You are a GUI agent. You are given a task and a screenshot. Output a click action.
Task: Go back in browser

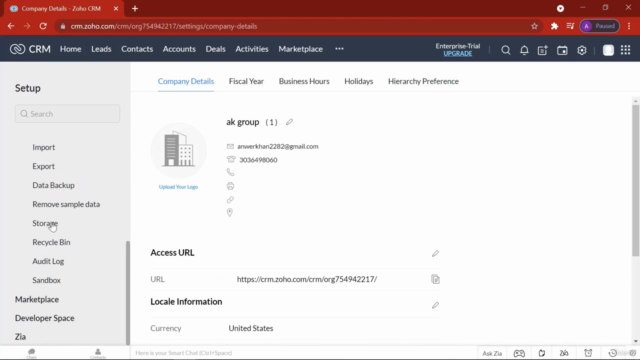(11, 26)
